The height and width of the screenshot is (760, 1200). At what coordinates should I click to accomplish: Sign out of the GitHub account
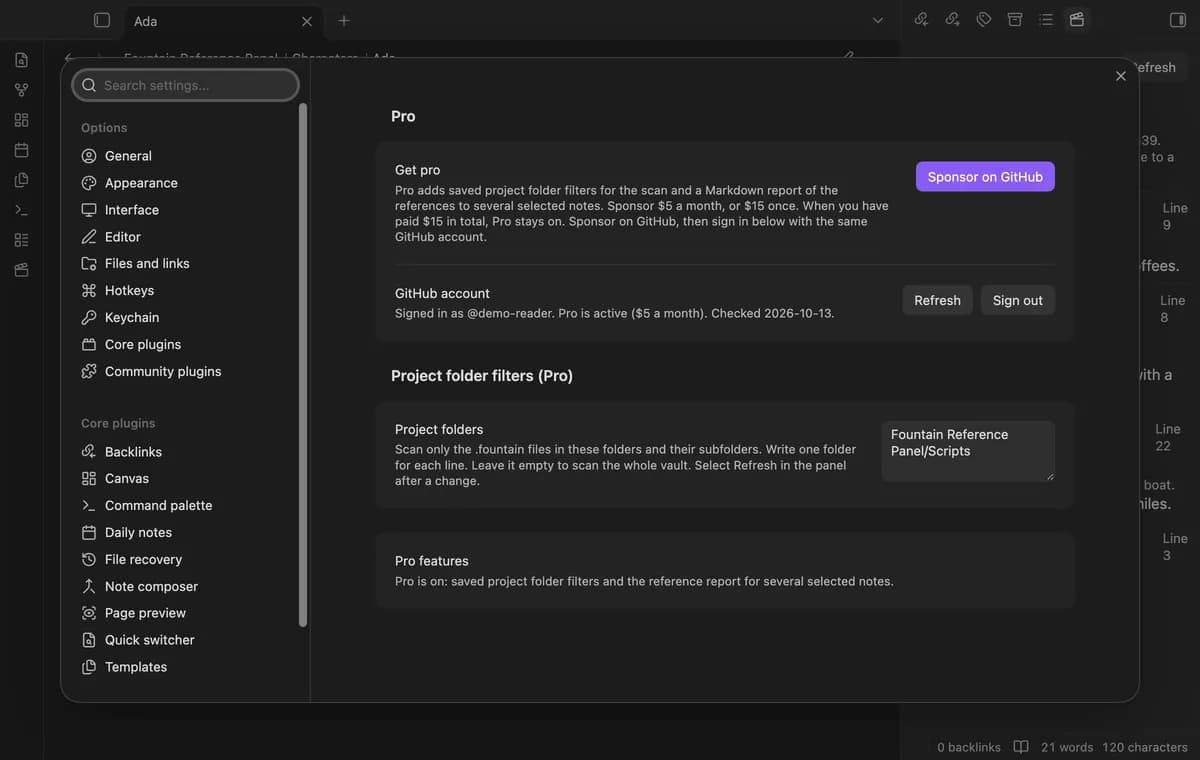[x=1017, y=300]
